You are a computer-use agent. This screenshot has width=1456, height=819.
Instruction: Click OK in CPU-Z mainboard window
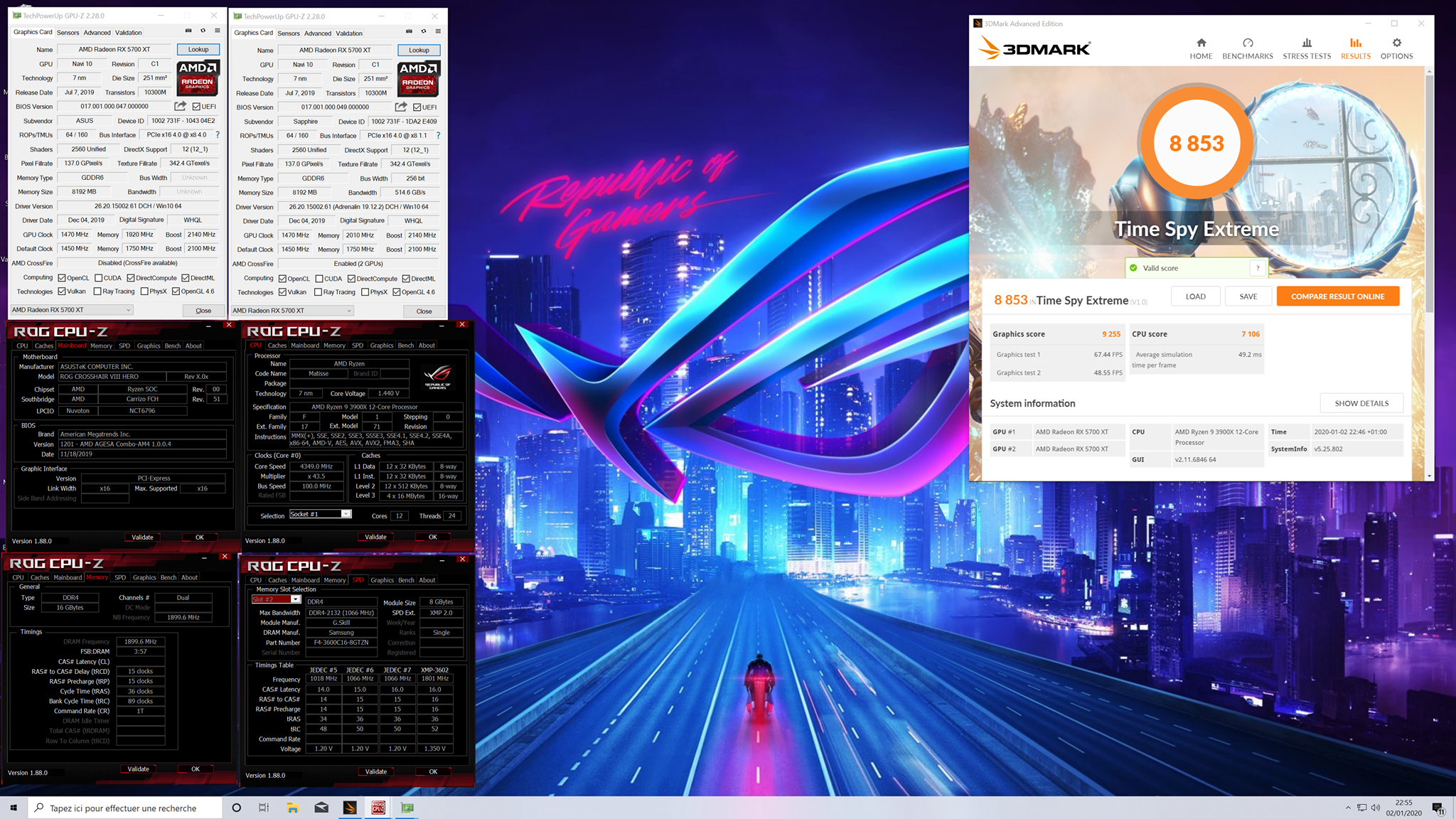[x=200, y=537]
